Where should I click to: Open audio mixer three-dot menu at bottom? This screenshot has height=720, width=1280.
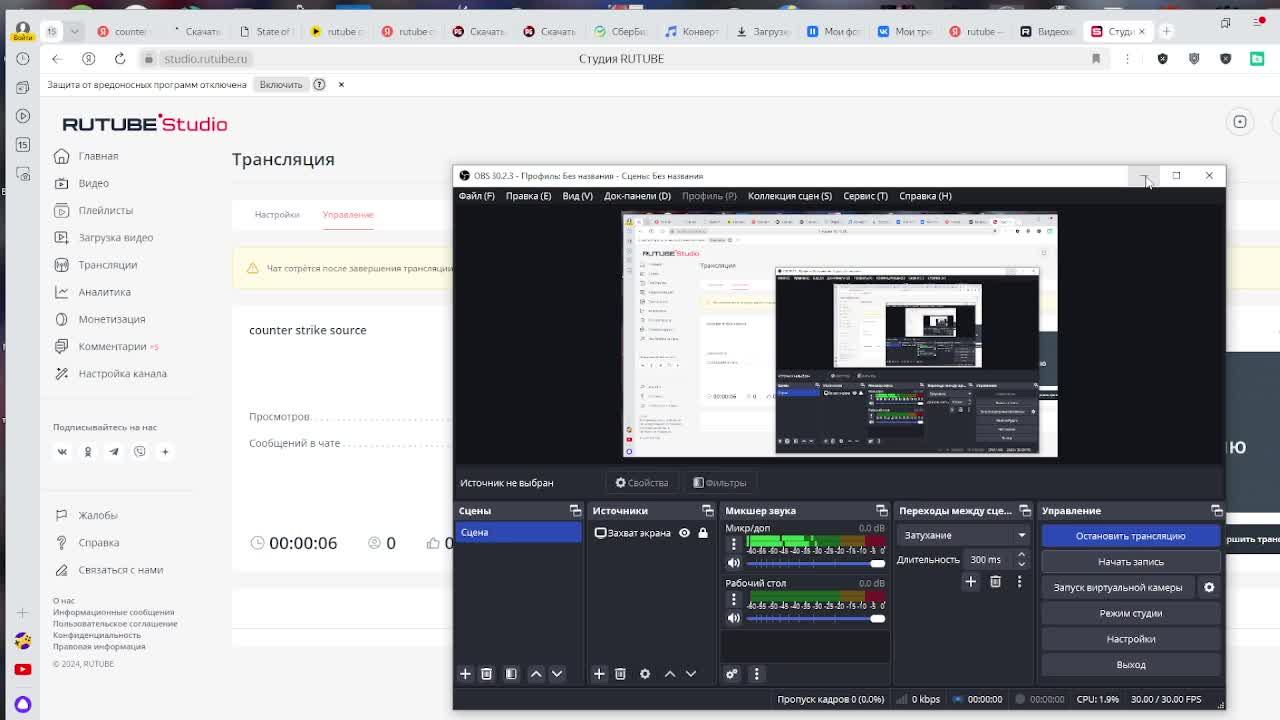756,674
